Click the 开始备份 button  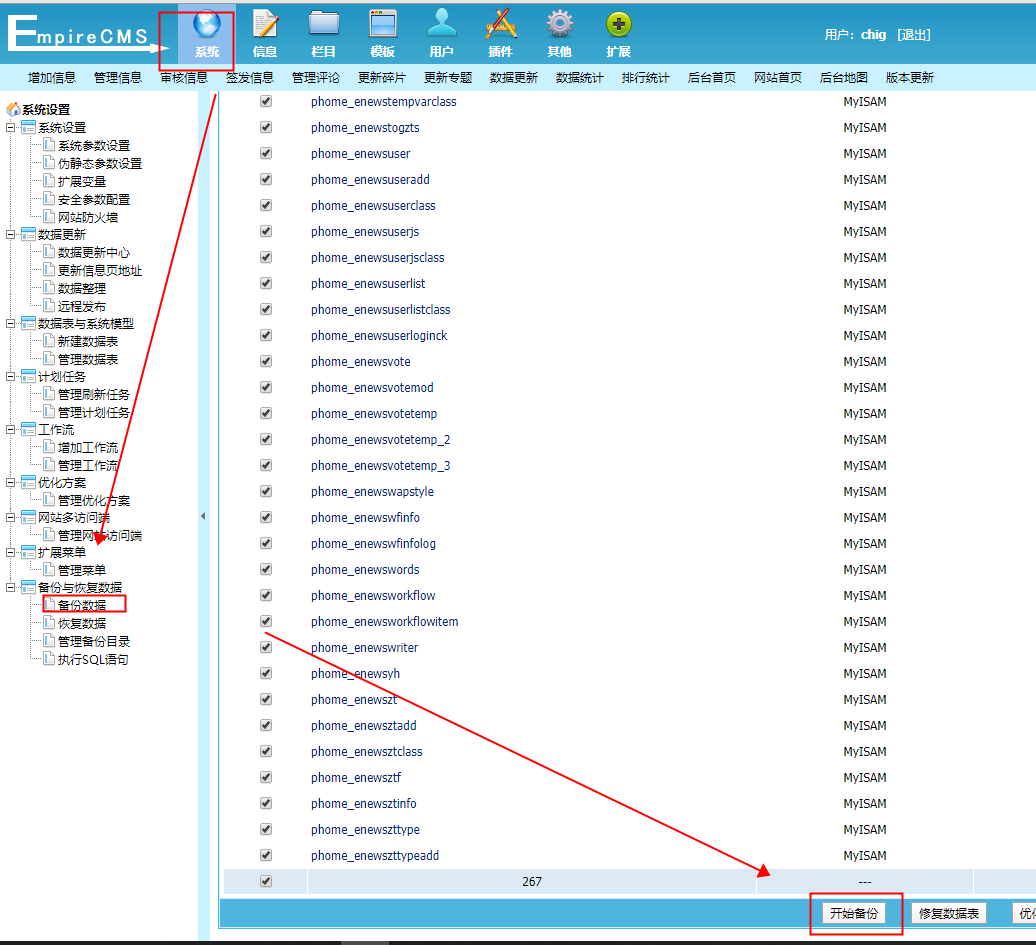tap(854, 913)
